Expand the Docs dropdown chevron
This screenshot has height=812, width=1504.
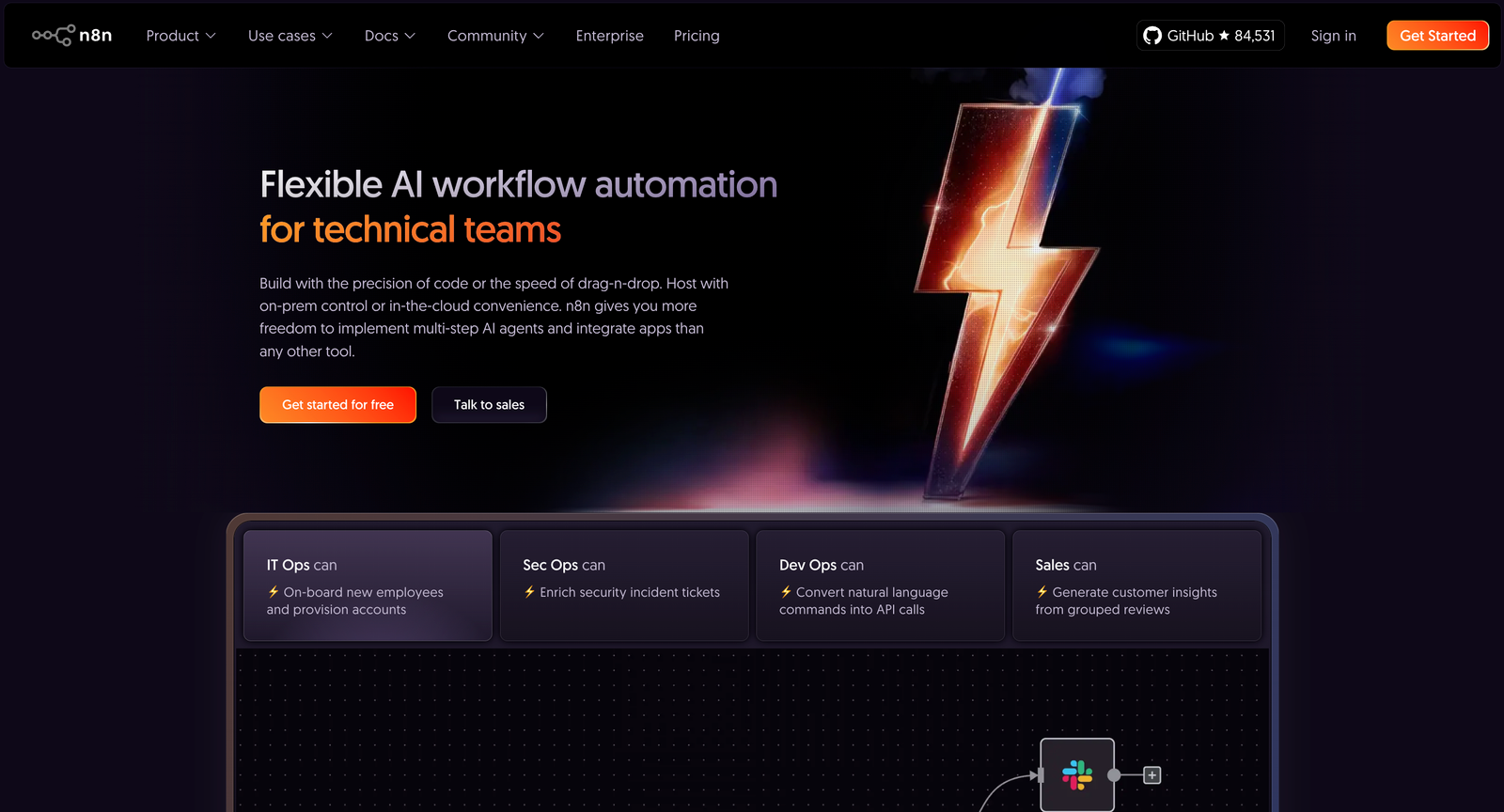point(410,36)
